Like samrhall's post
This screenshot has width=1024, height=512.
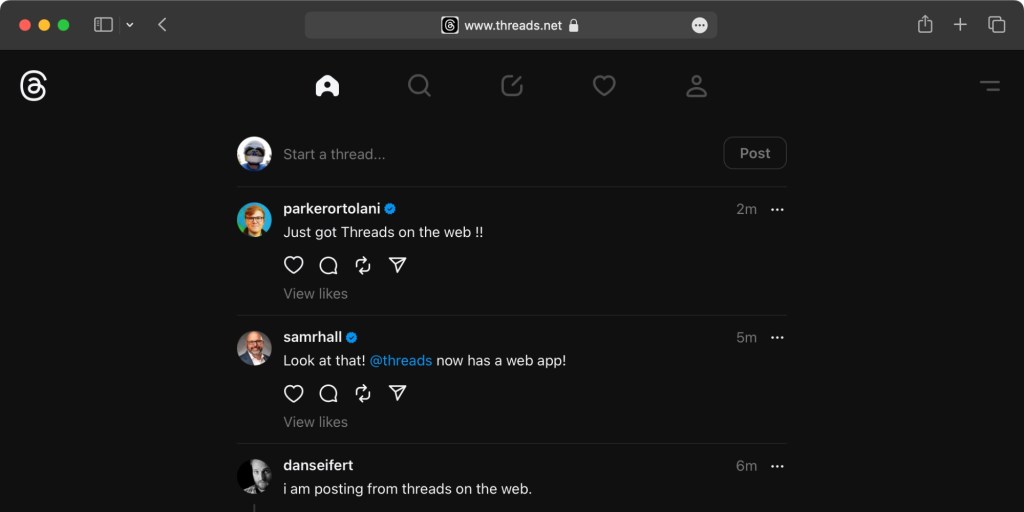pos(293,393)
